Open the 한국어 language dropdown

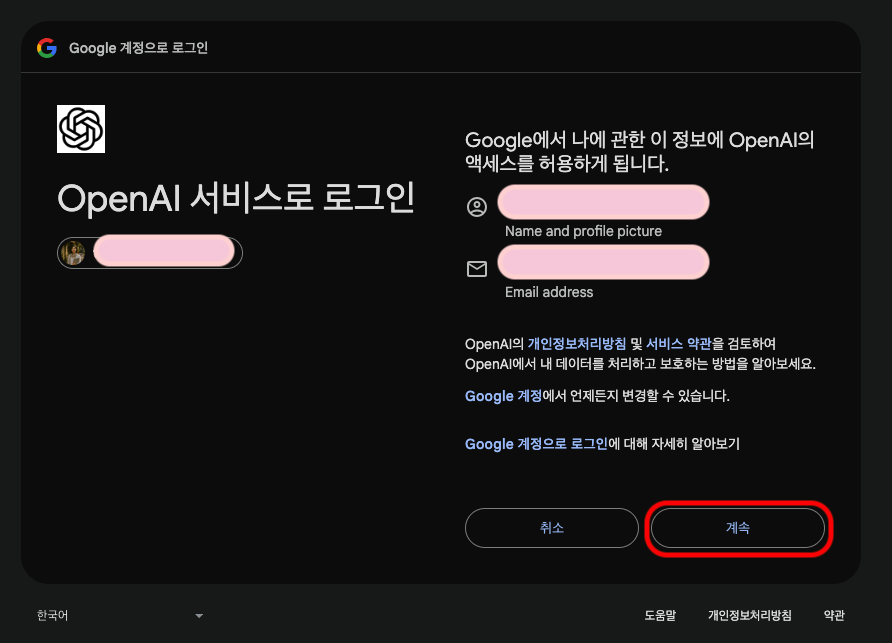click(x=119, y=615)
